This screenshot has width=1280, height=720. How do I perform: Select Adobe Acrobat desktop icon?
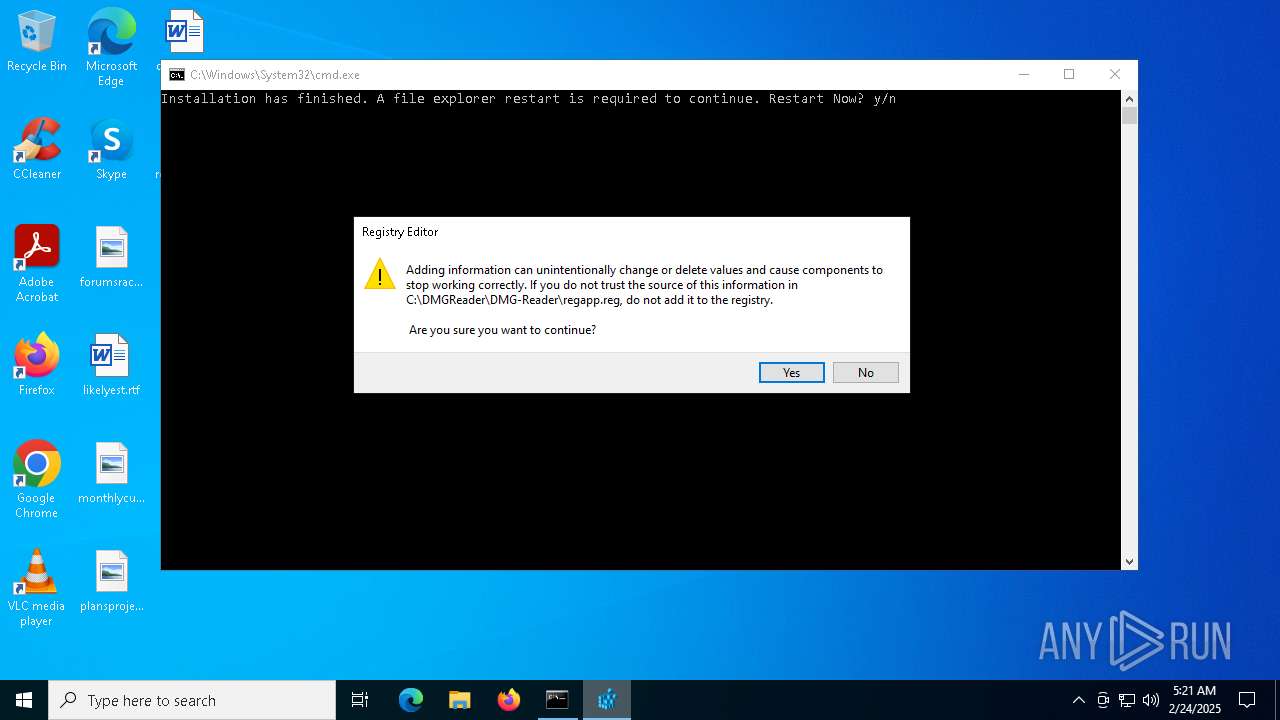37,264
